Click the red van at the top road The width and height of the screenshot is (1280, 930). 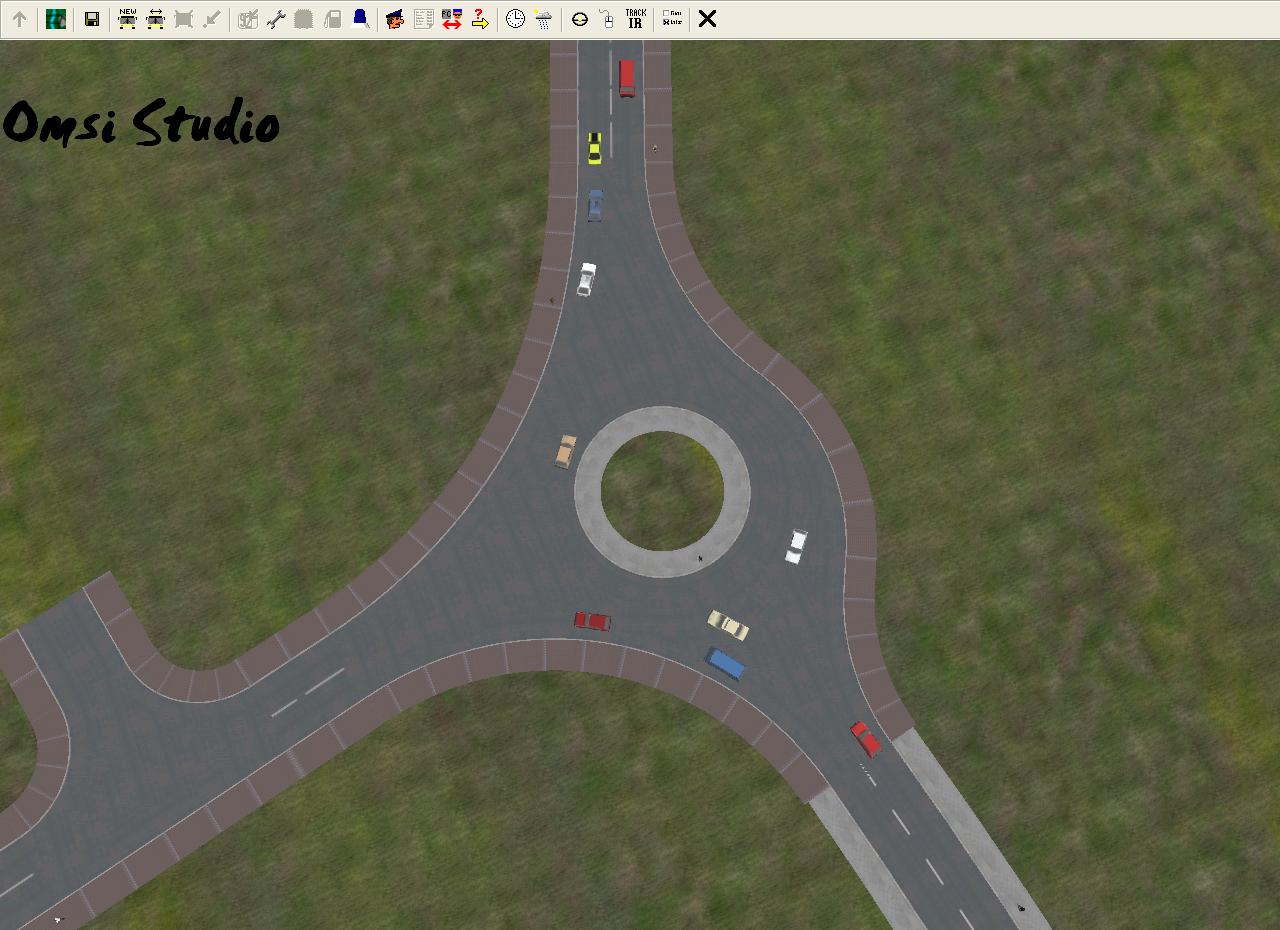click(x=627, y=78)
